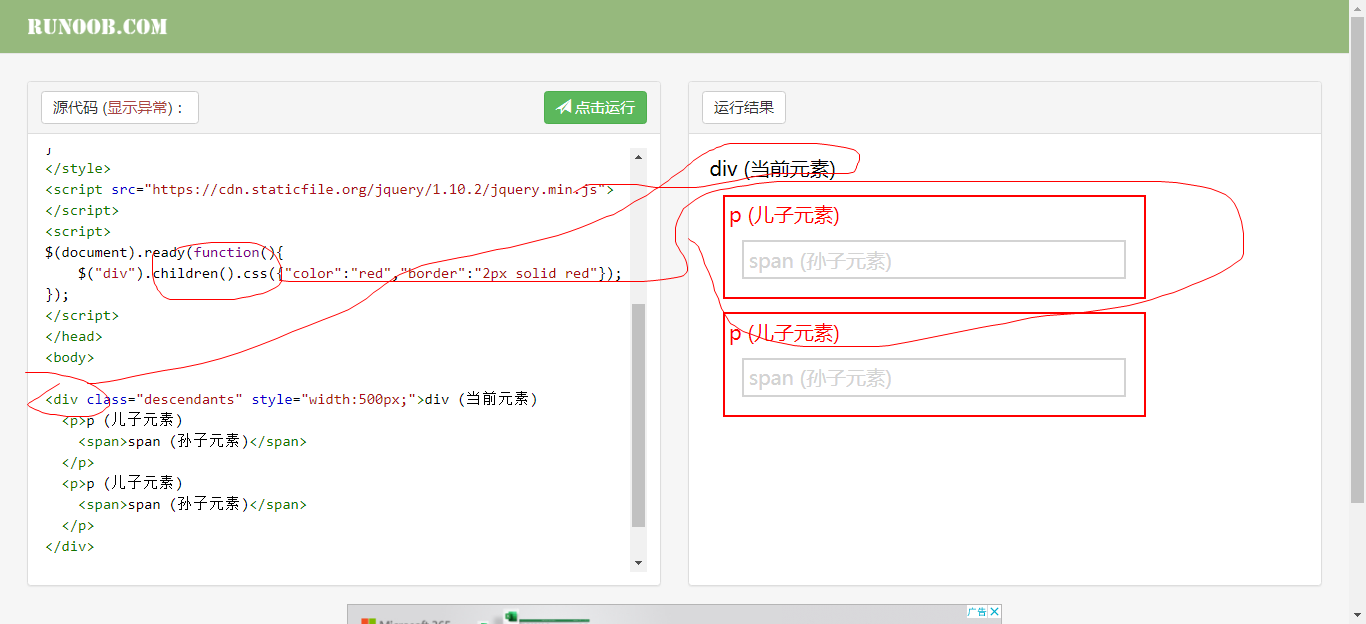This screenshot has height=624, width=1366.
Task: Run the code with 点击运行 button
Action: [x=595, y=108]
